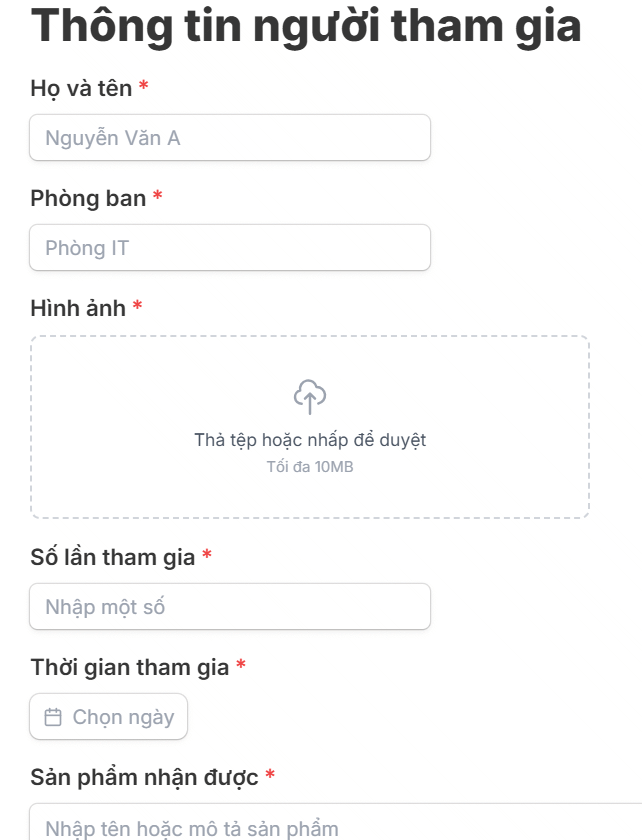Focus the Nguyễn Văn A name input
Viewport: 642px width, 840px height.
[x=230, y=137]
